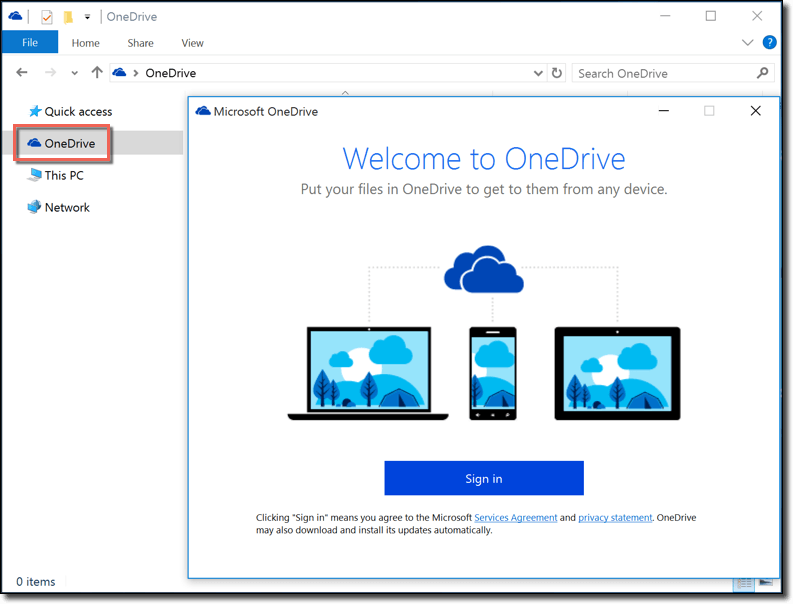Viewport: 793px width, 604px height.
Task: Close the File Explorer window
Action: coord(757,16)
